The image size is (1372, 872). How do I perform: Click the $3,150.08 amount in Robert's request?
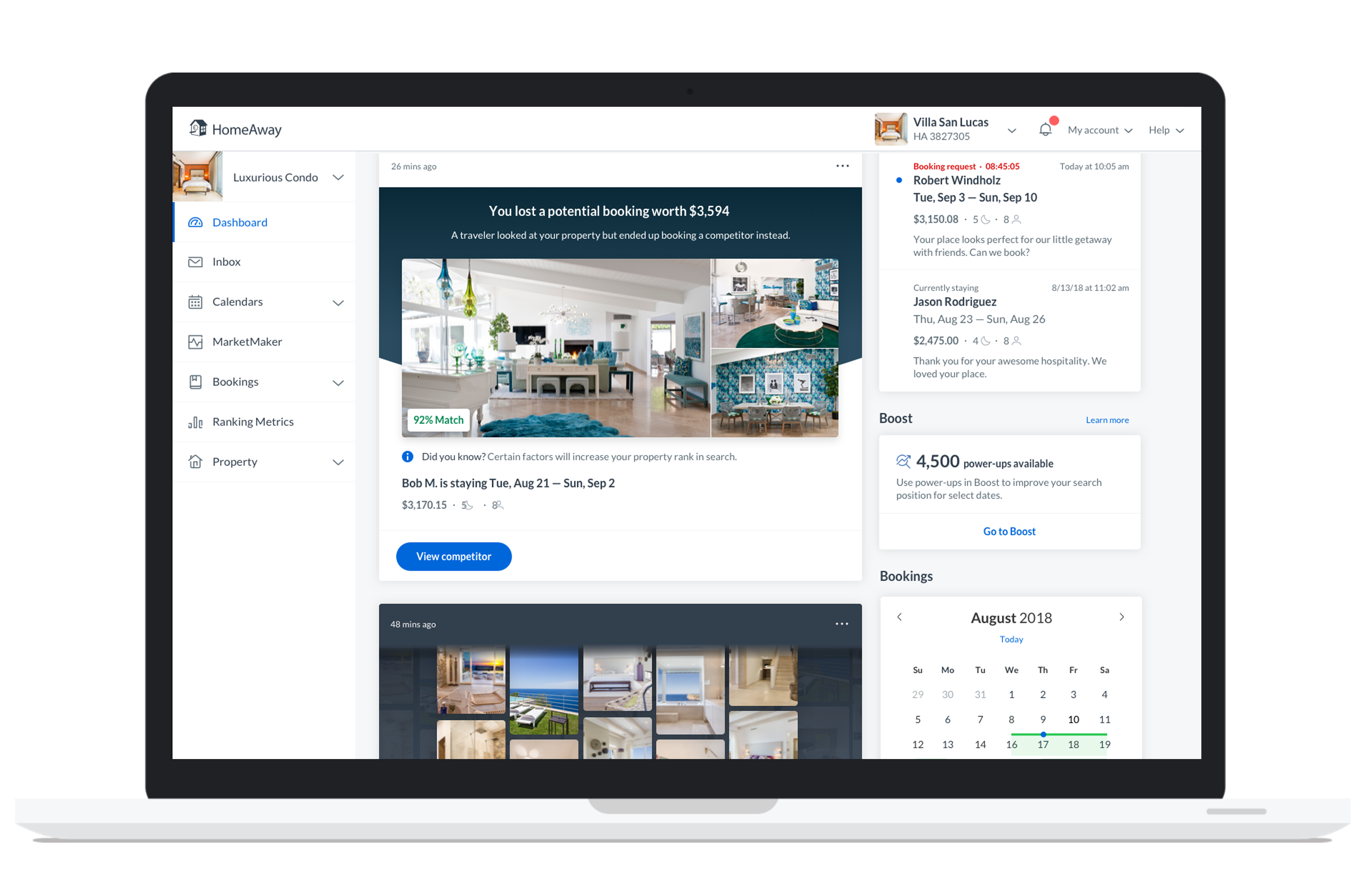click(x=936, y=219)
